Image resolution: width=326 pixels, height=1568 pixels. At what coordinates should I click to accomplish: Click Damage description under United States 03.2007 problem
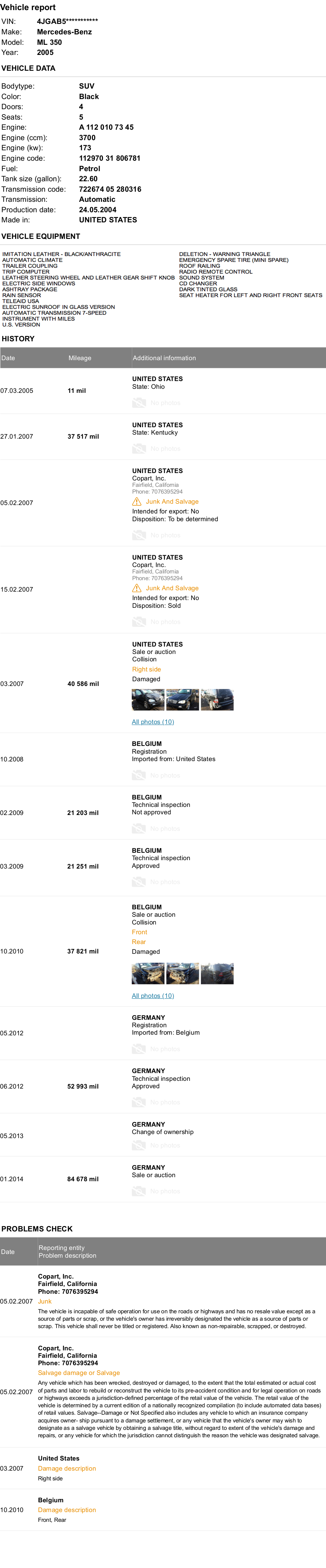click(x=67, y=1468)
